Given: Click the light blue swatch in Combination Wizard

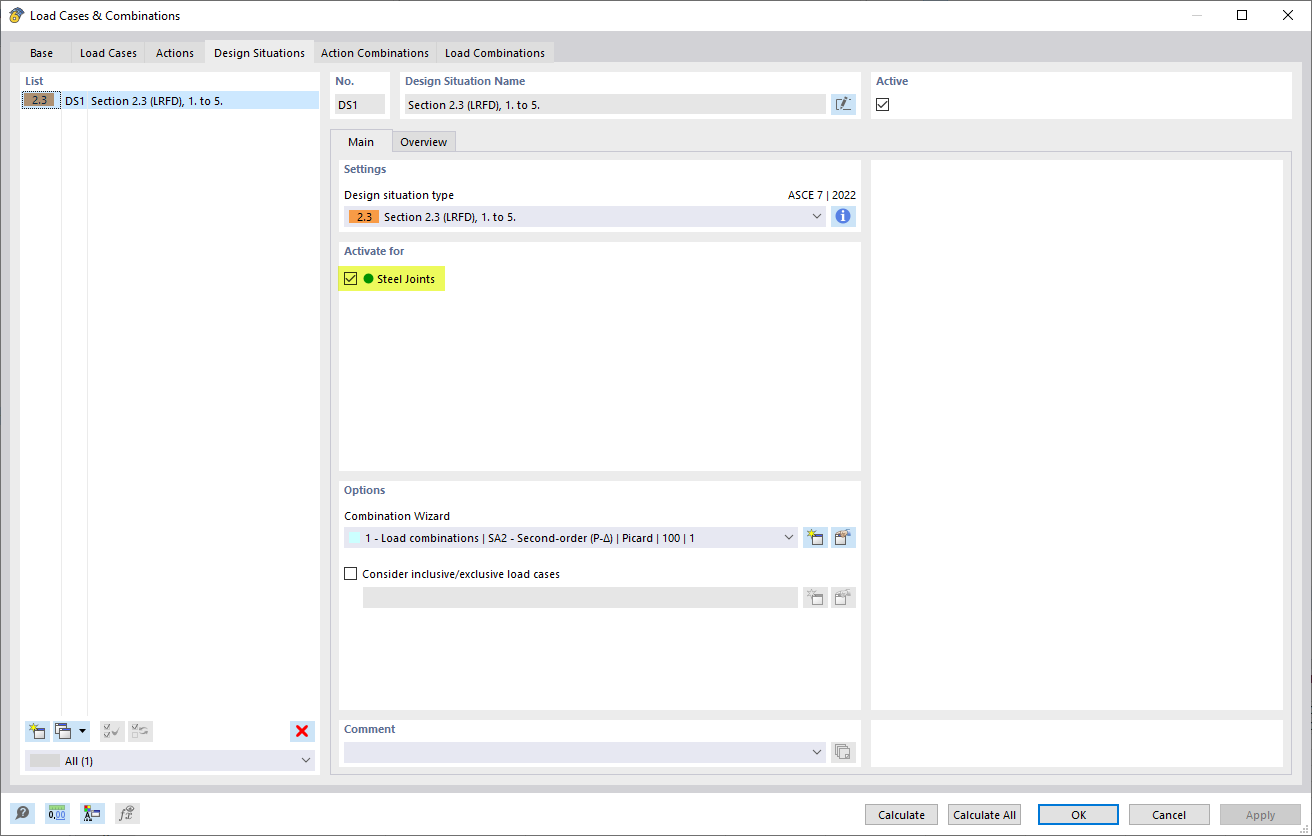Looking at the screenshot, I should pos(354,538).
